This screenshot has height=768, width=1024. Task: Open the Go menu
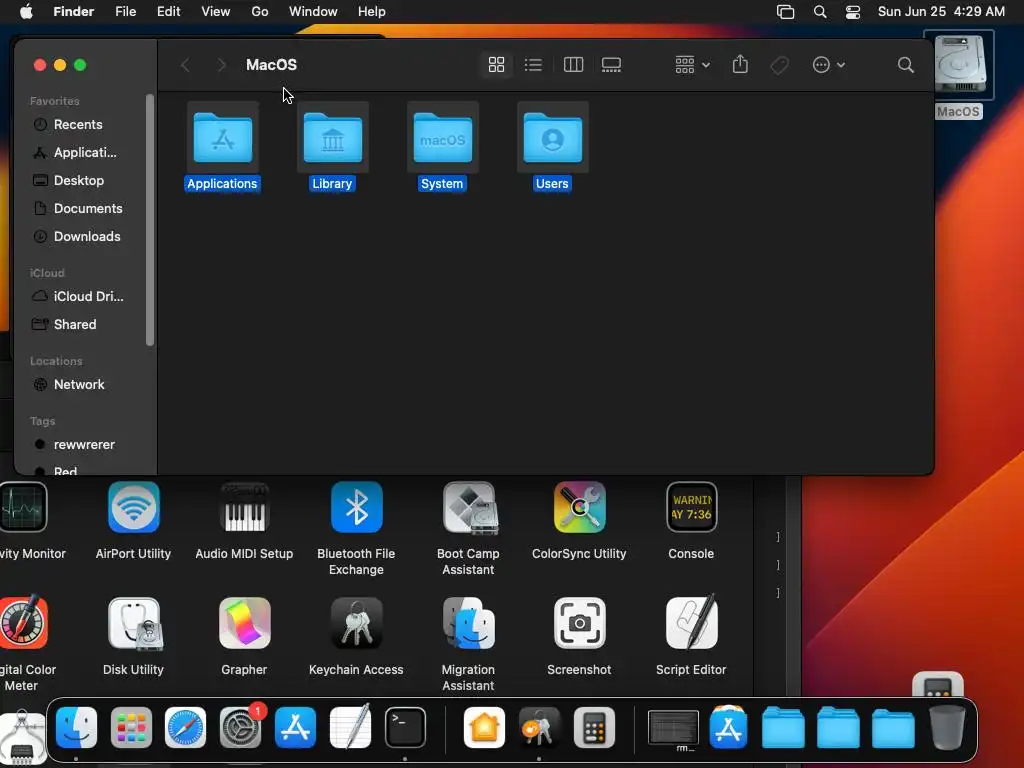tap(260, 11)
